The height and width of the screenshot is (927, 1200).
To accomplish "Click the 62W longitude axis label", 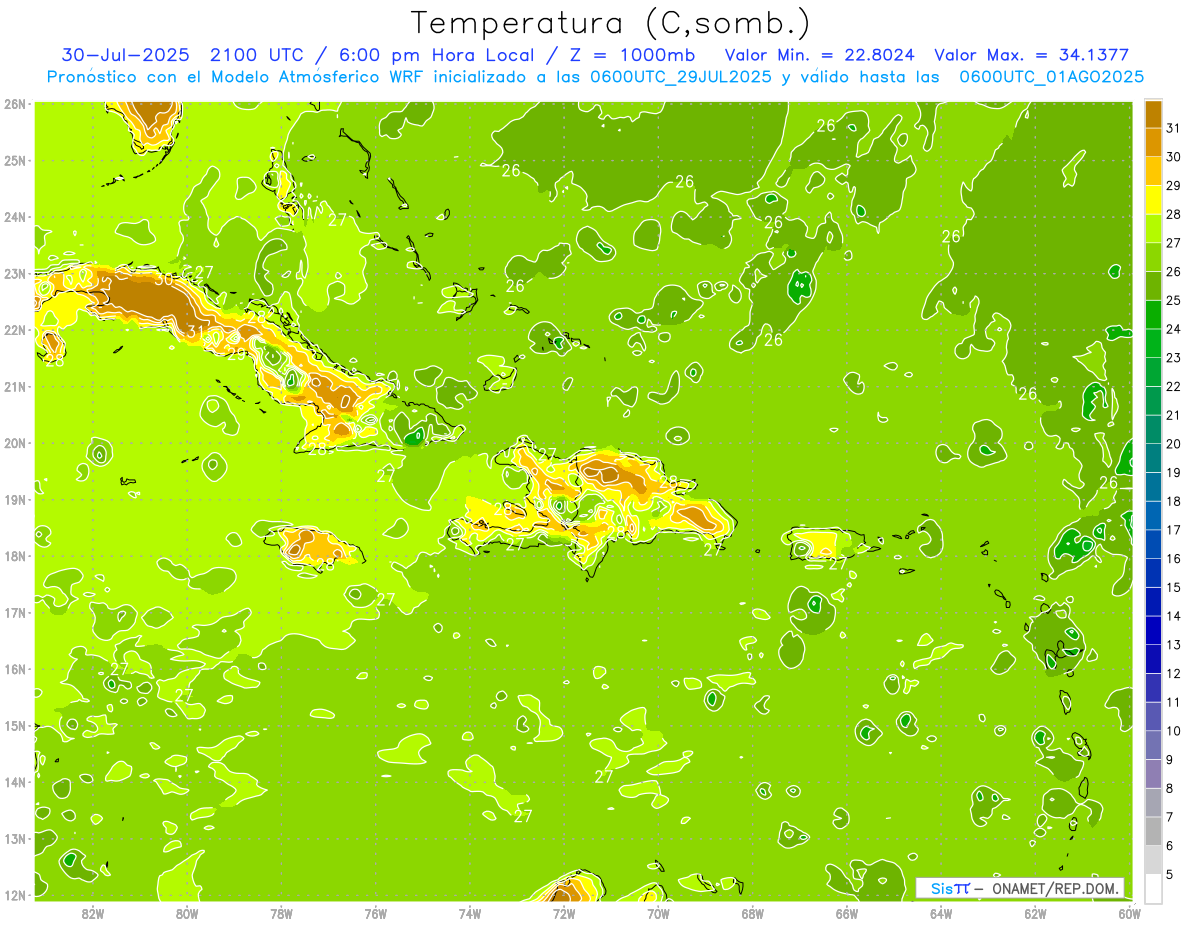I will 1035,913.
